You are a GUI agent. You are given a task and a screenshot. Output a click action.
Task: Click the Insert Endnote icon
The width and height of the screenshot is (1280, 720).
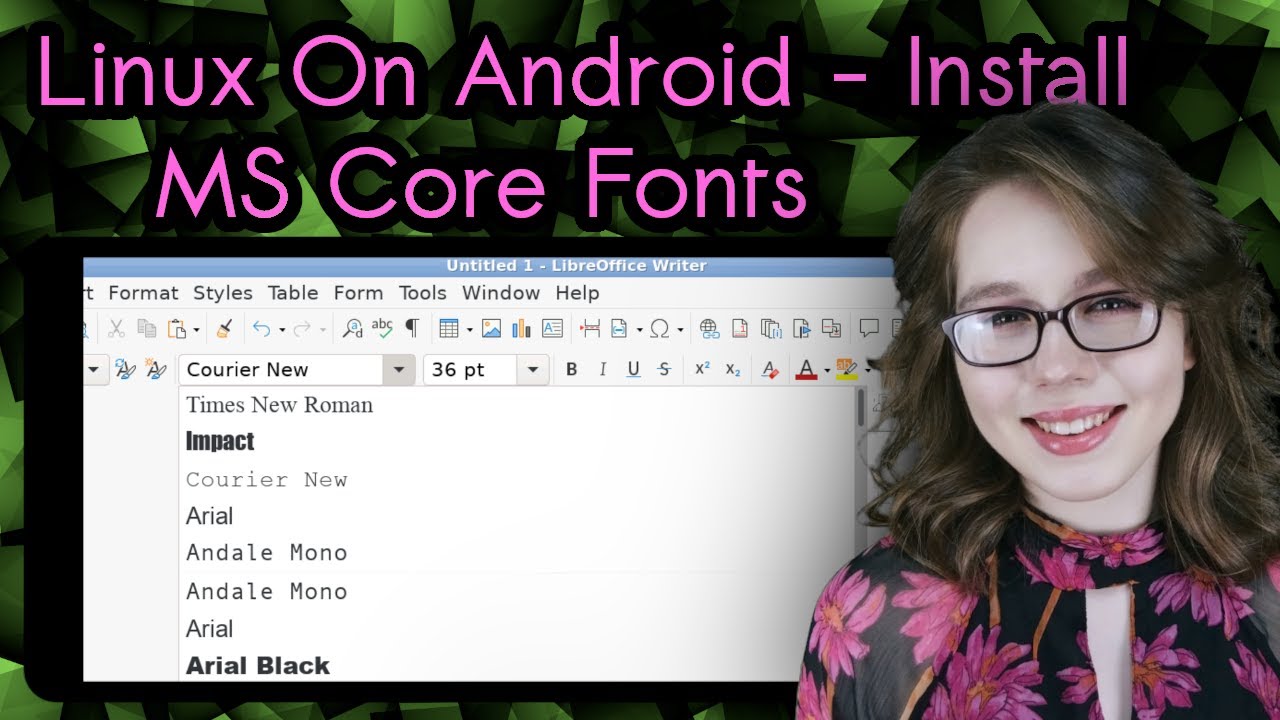[x=770, y=328]
